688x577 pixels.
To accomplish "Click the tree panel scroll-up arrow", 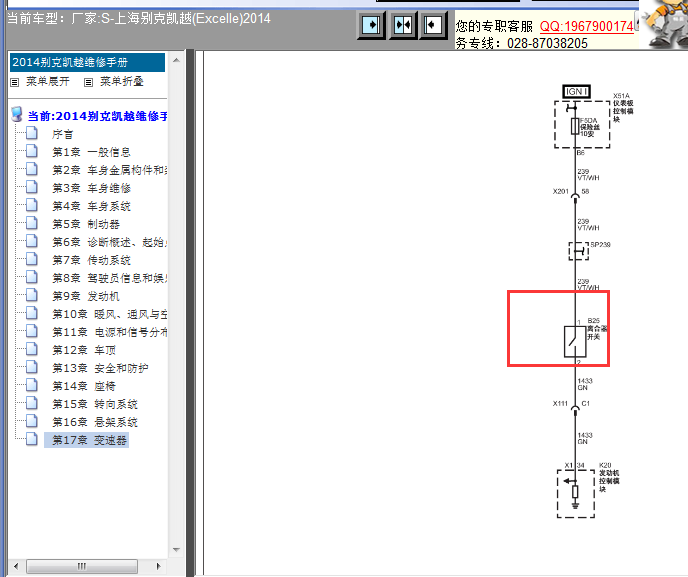I will (176, 60).
